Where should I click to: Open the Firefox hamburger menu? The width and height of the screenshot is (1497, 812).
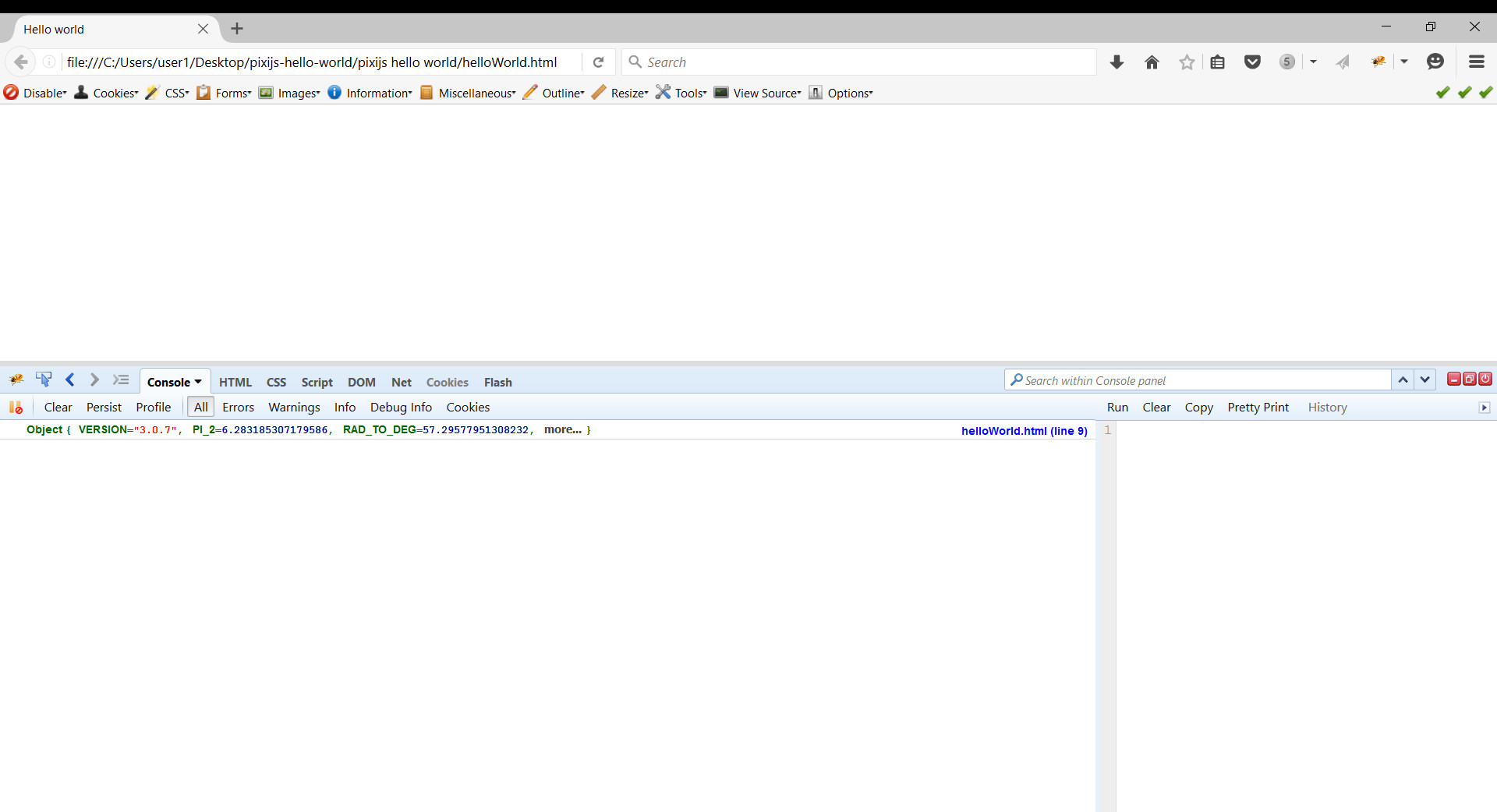(1476, 62)
